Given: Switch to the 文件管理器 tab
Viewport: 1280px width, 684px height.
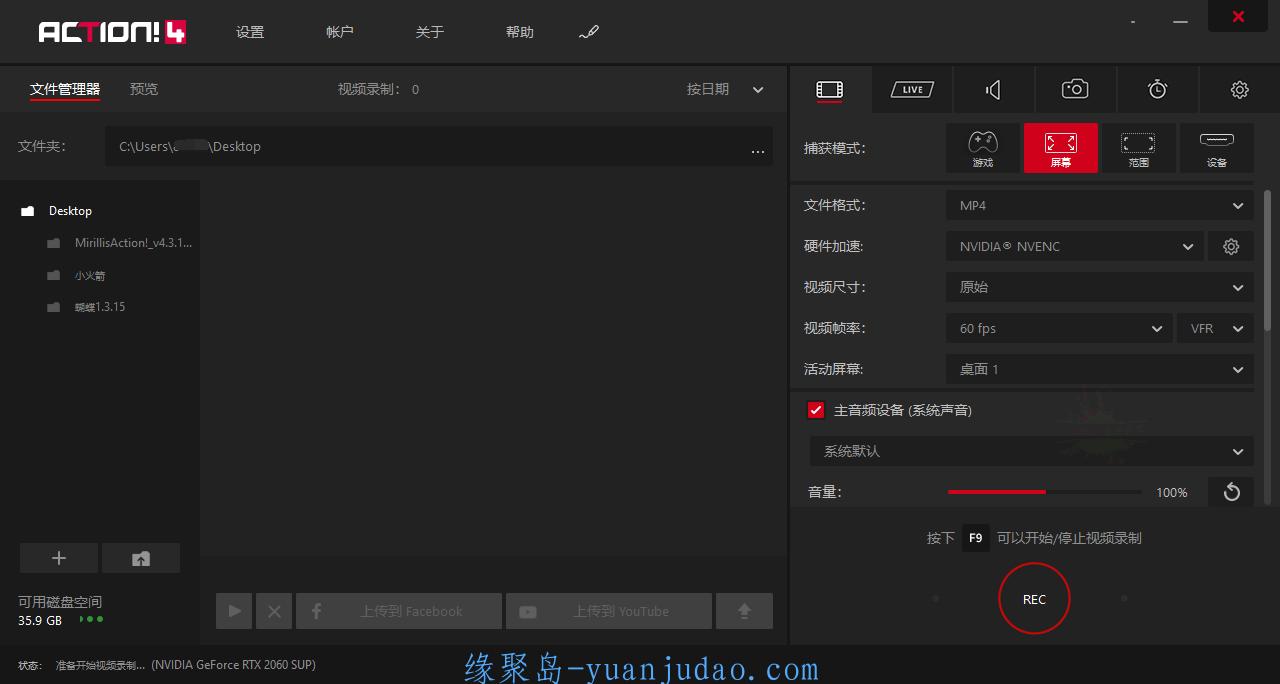Looking at the screenshot, I should pos(65,89).
